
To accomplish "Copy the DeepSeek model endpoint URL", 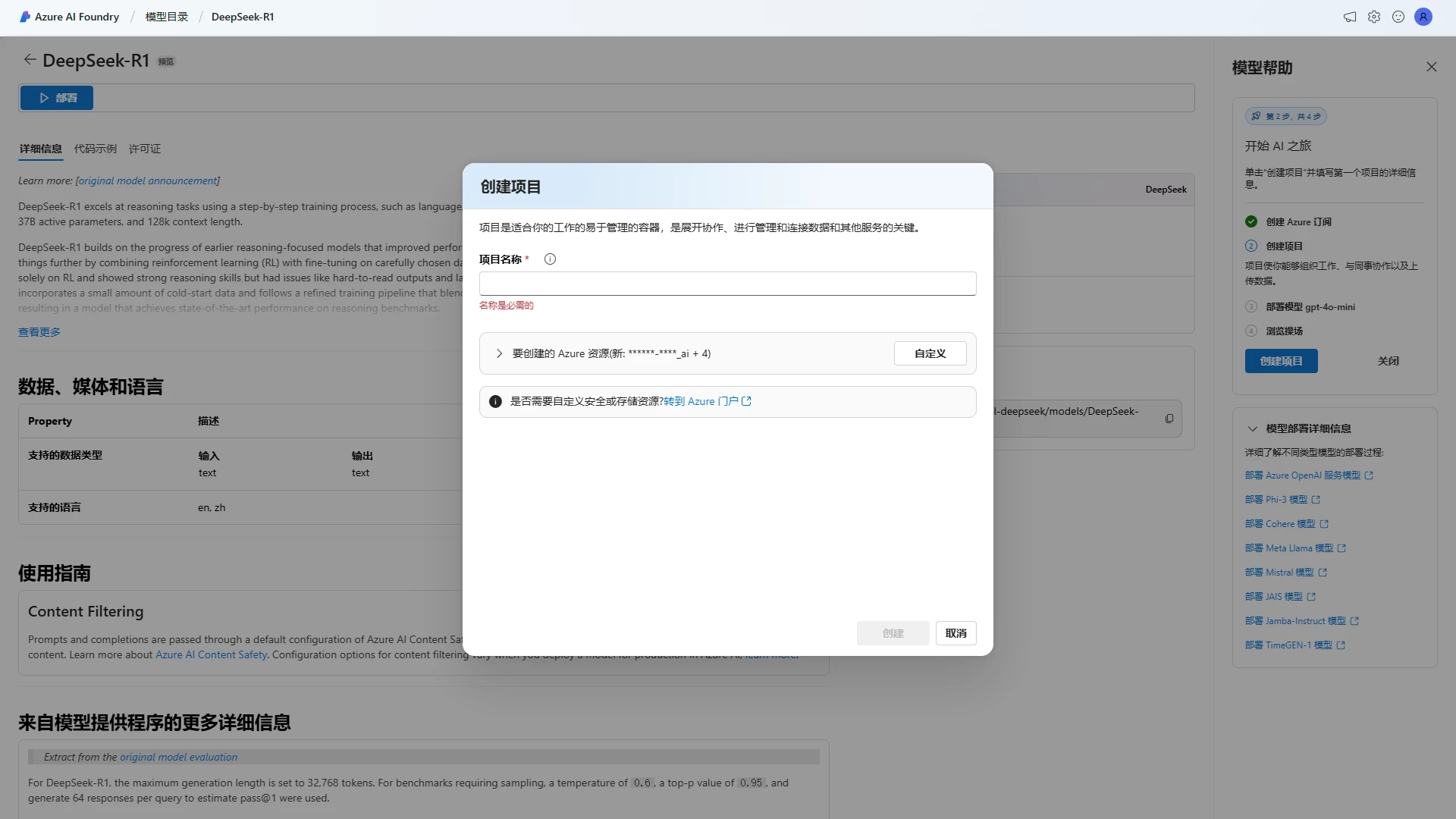I will point(1169,418).
